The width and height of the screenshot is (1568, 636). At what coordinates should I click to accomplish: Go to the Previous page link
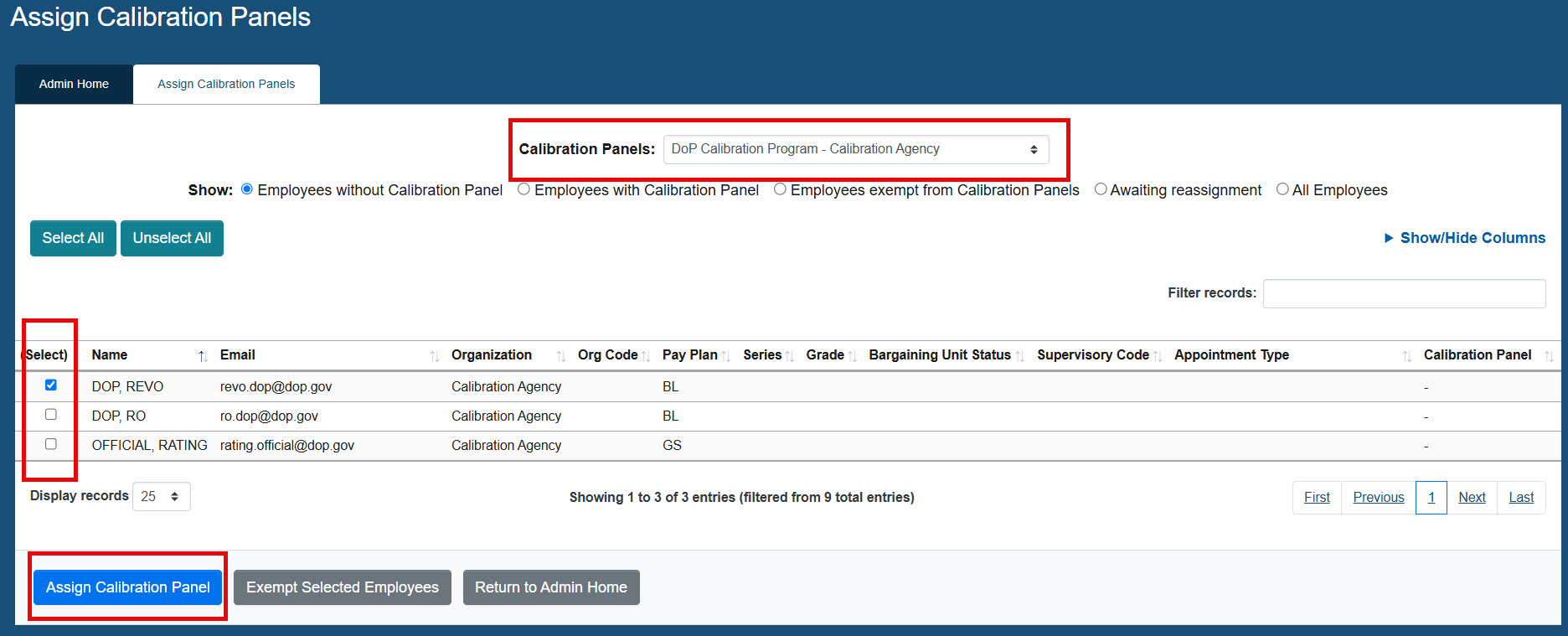tap(1379, 498)
